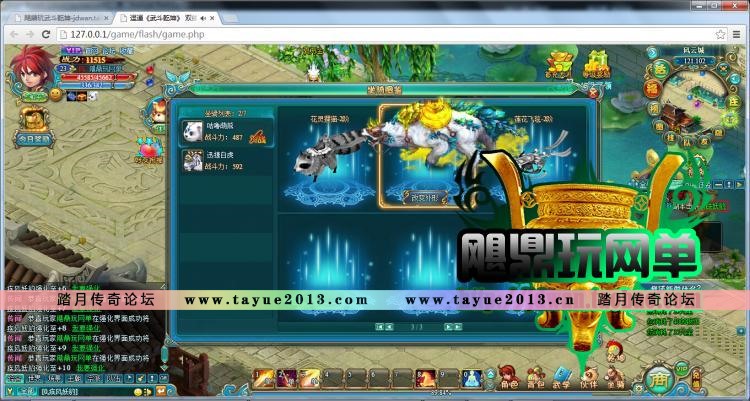Activate the meditation skill in slot 0
Viewport: 750px width, 401px height.
click(x=472, y=378)
